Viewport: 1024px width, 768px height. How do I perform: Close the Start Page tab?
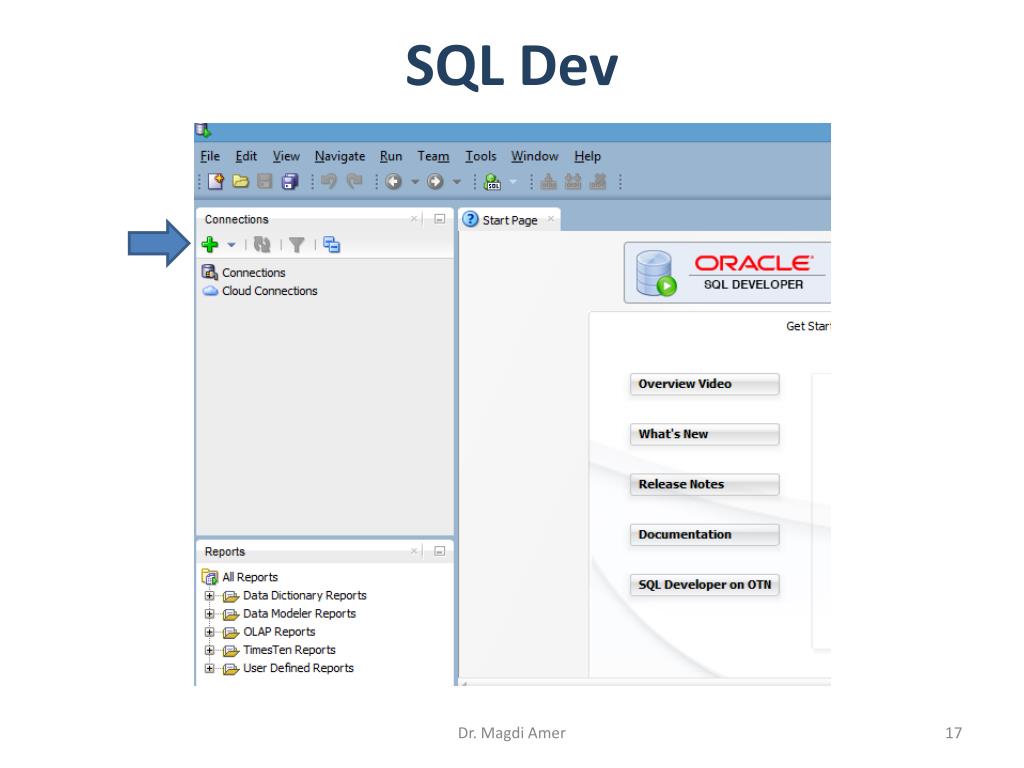(x=551, y=219)
